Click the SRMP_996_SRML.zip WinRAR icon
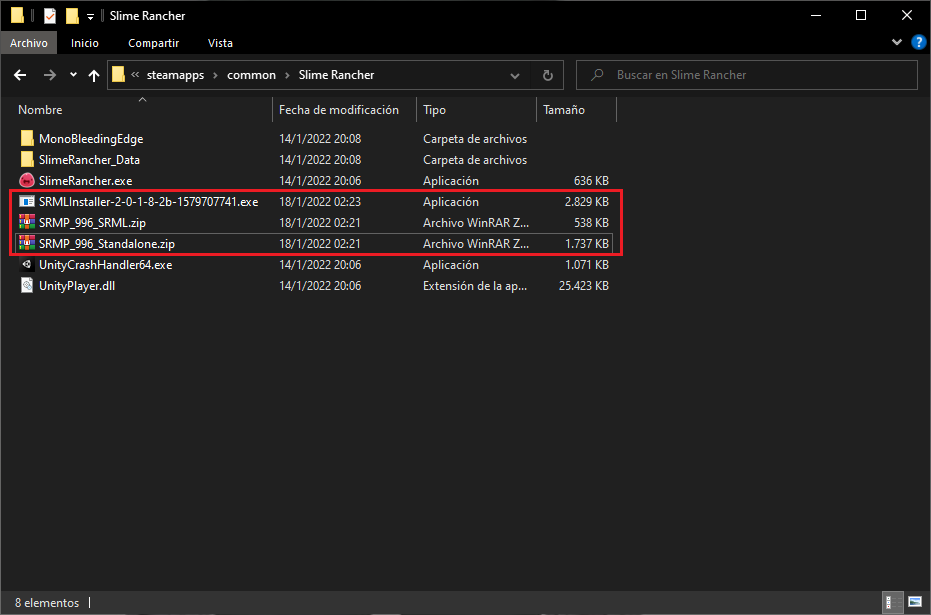Image resolution: width=931 pixels, height=615 pixels. point(27,223)
